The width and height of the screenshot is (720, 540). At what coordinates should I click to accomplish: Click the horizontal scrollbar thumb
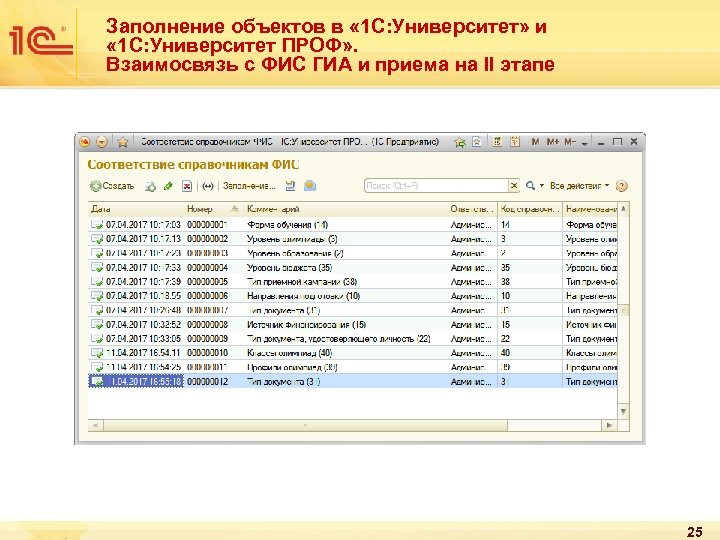click(305, 425)
